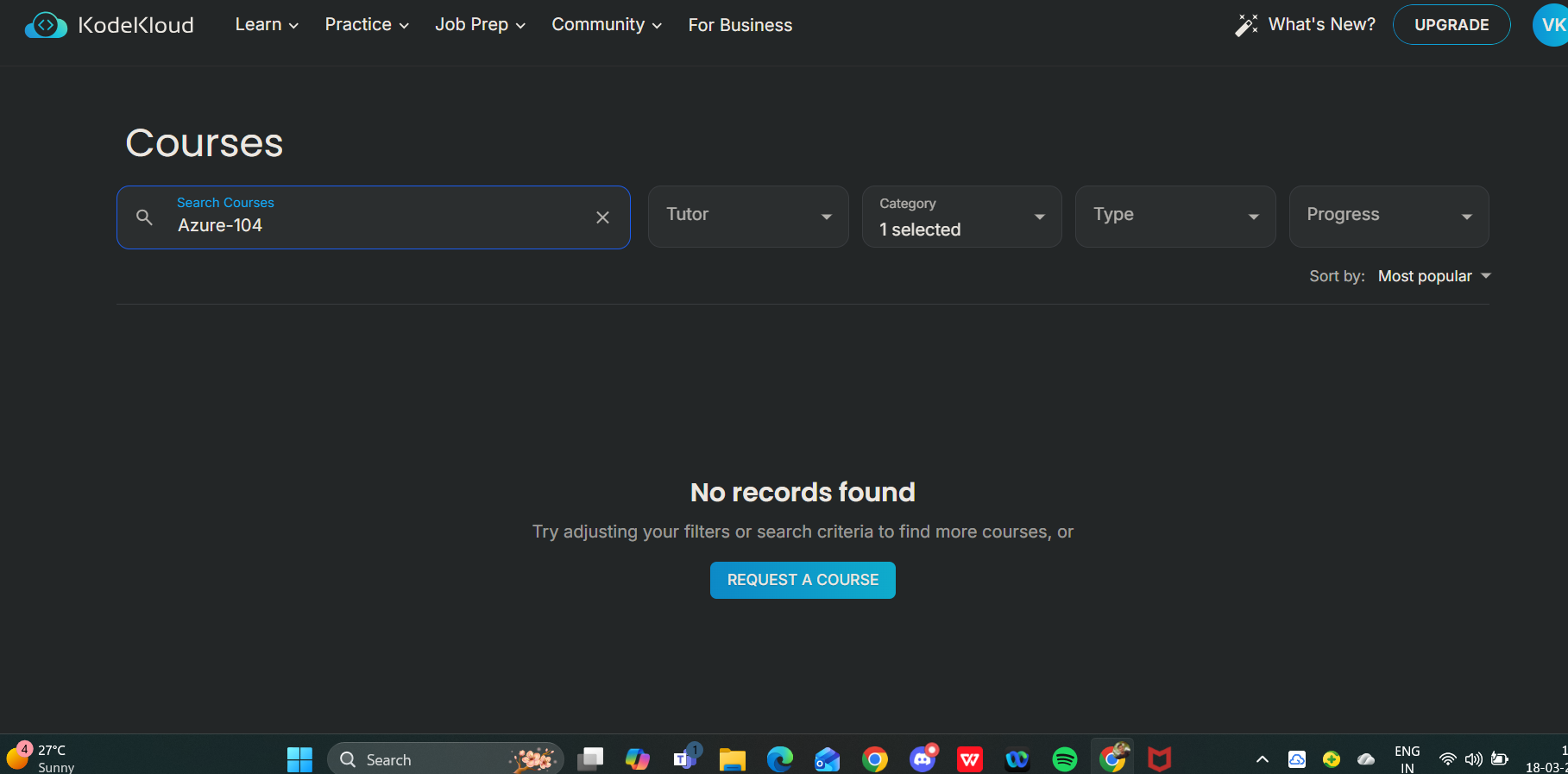The width and height of the screenshot is (1568, 774).
Task: Switch the ENG IN input language
Action: (1407, 759)
